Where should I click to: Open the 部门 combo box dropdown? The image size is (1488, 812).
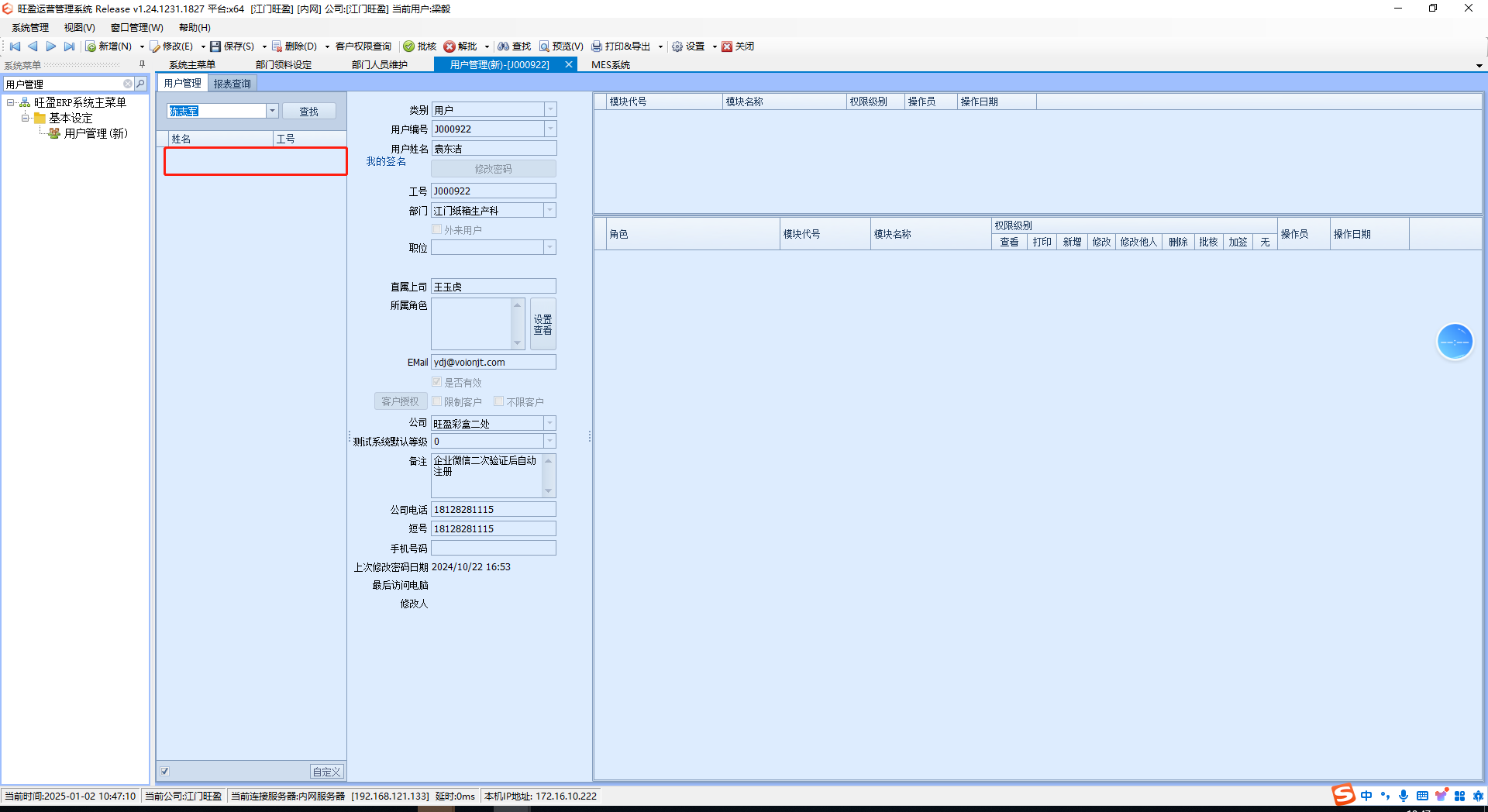tap(550, 210)
